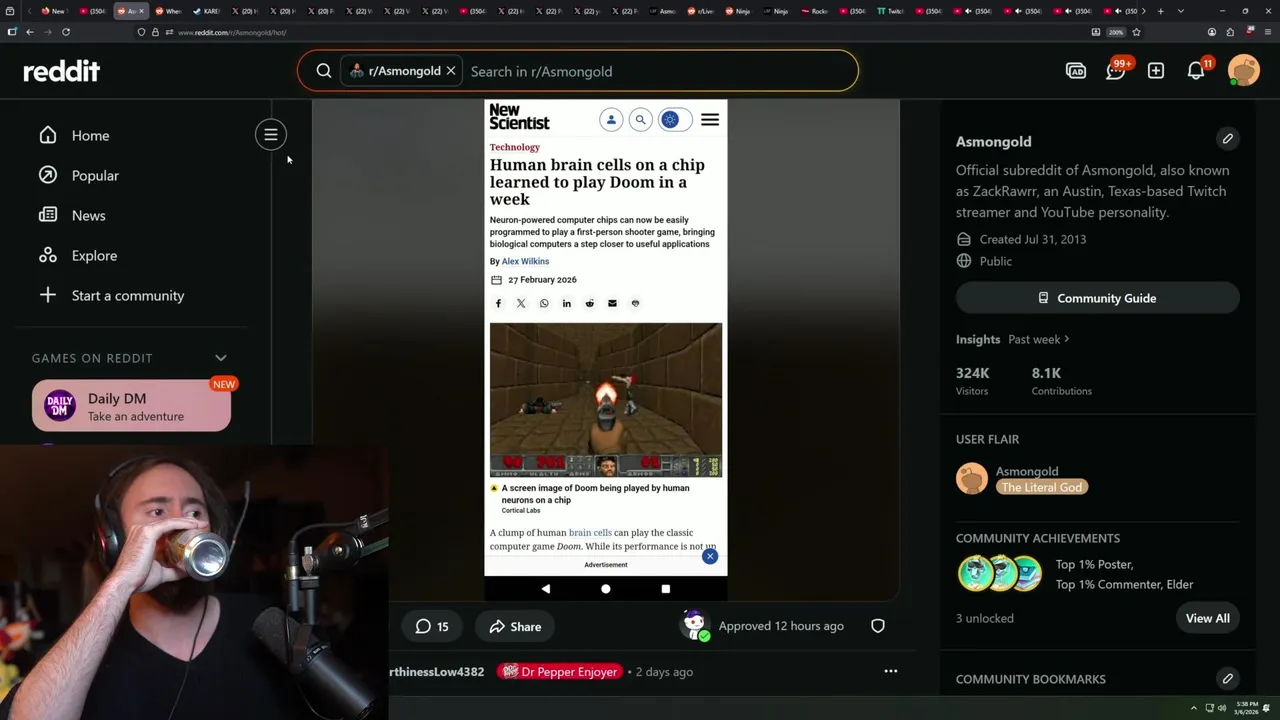This screenshot has height=720, width=1280.
Task: Open the post screenshot image
Action: (606, 350)
